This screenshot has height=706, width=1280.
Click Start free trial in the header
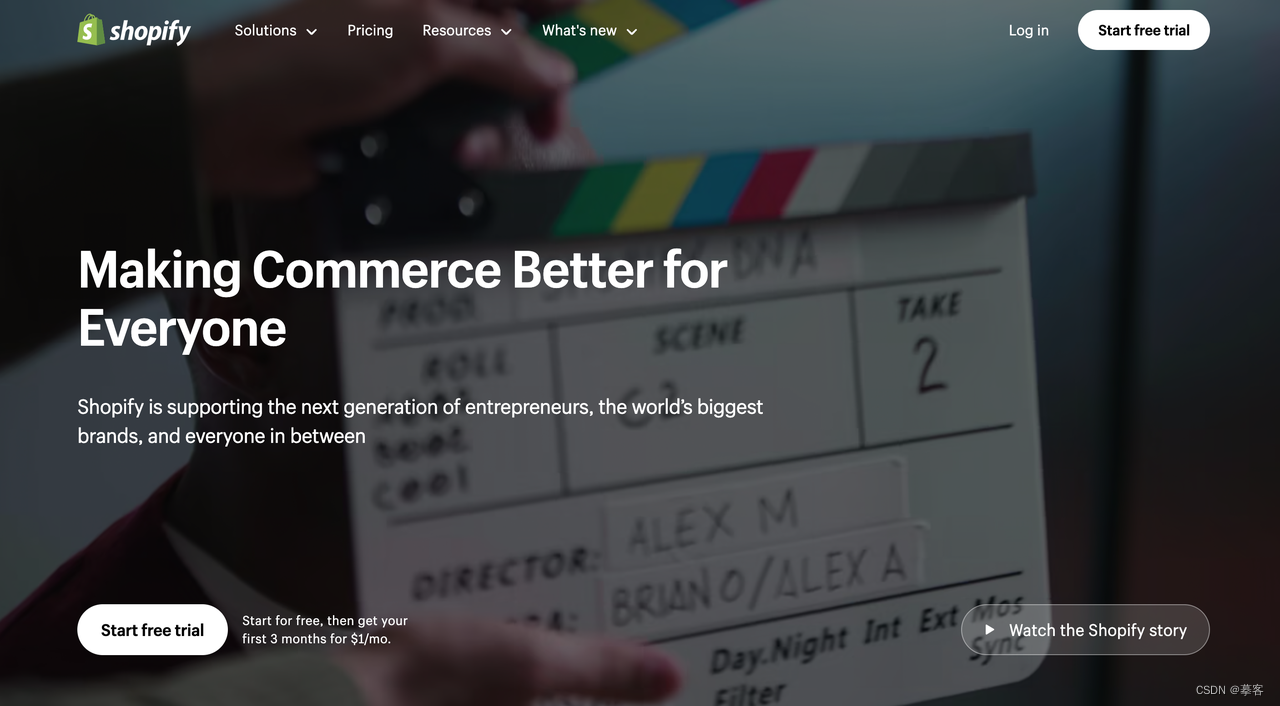tap(1144, 30)
